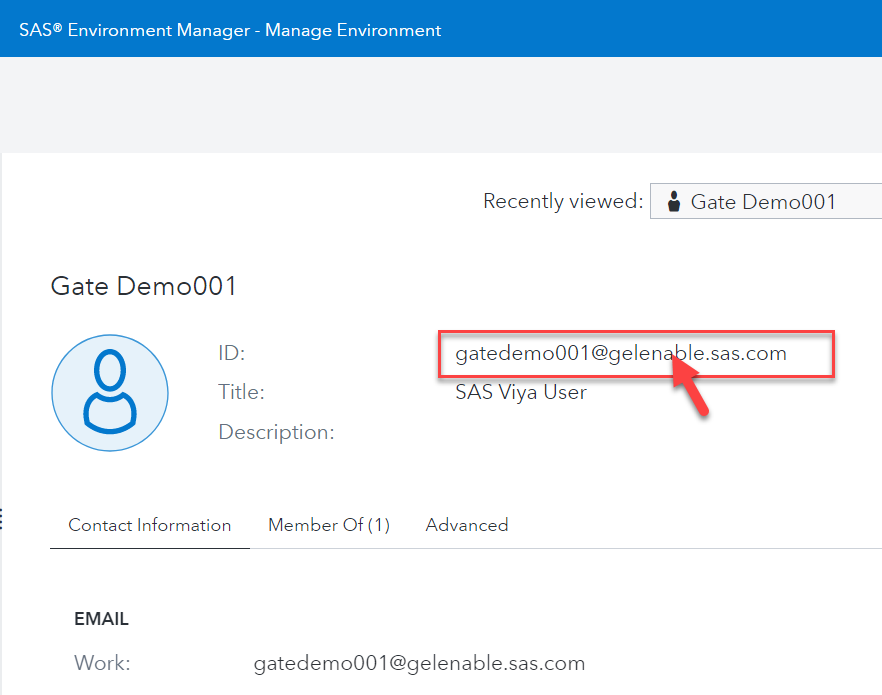Click the Gate Demo001 page heading
The image size is (882, 695).
point(144,287)
